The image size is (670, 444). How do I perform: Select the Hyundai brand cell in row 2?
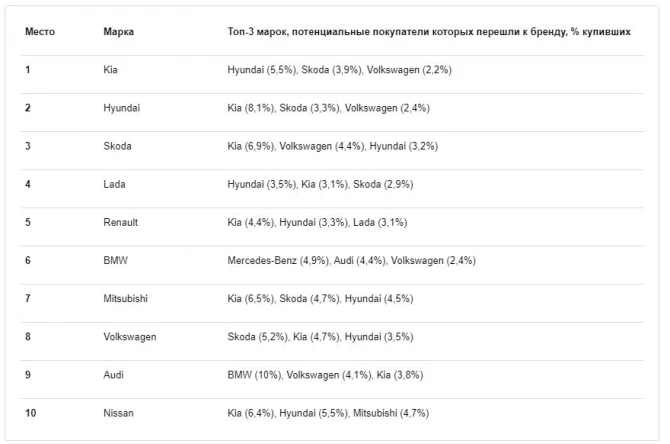click(121, 108)
